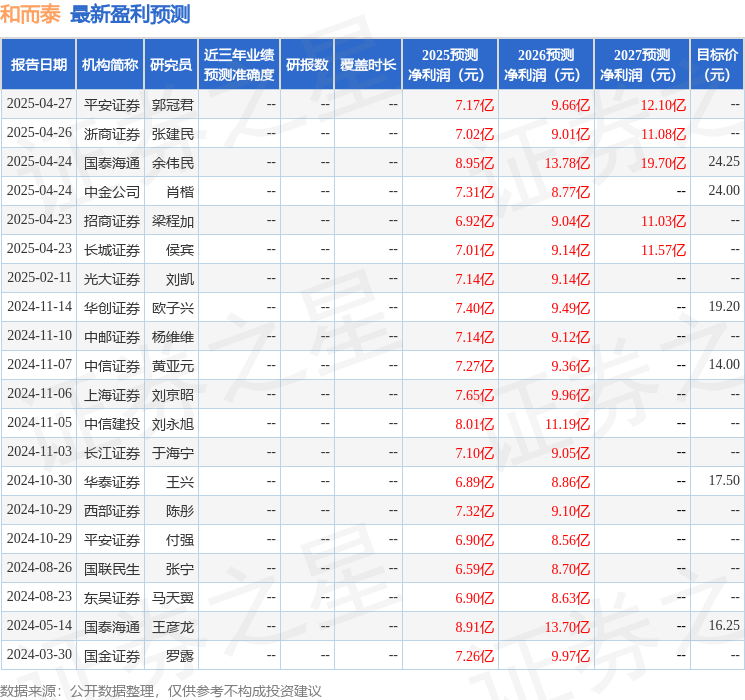
Task: Click the 8.56亿 forecast value
Action: (x=570, y=540)
